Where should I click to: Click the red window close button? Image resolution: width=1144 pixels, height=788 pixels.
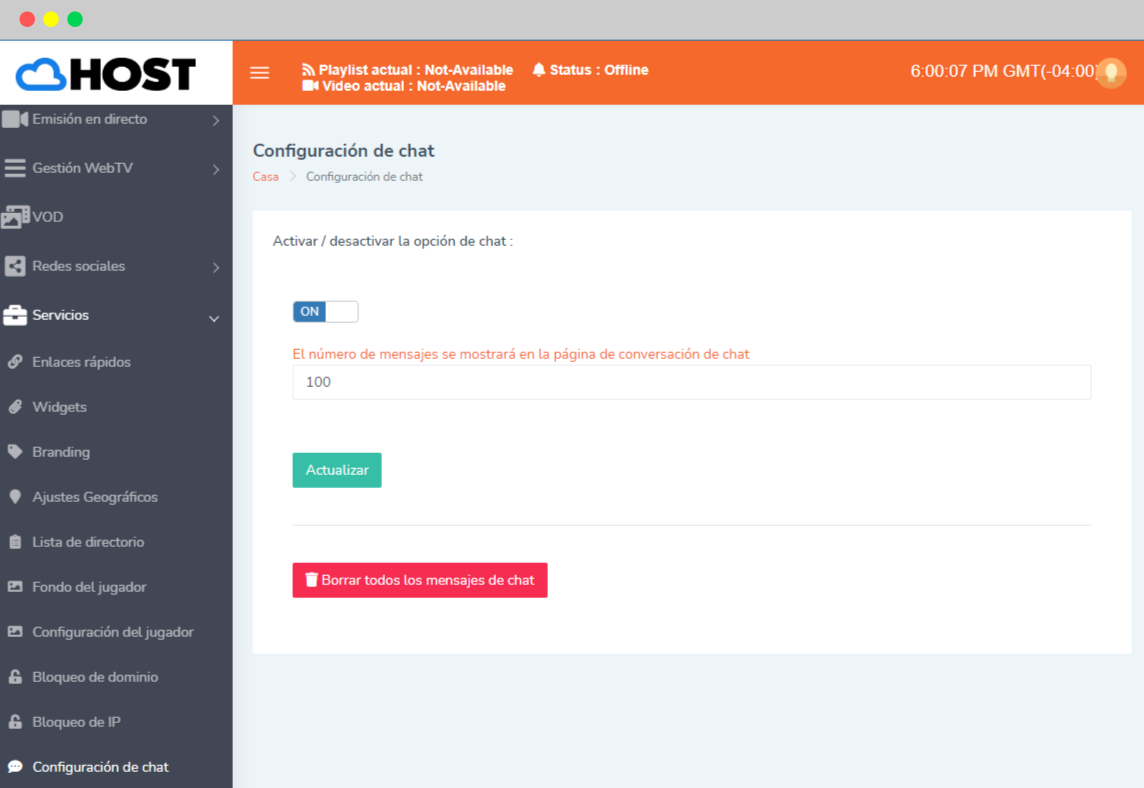coord(27,19)
